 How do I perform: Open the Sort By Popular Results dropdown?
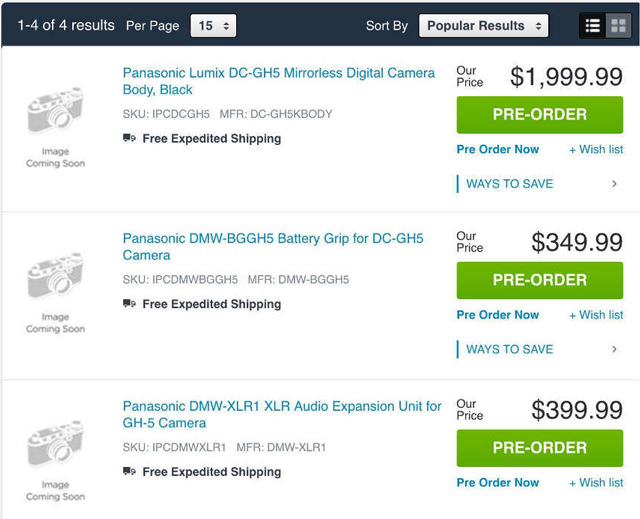click(483, 26)
